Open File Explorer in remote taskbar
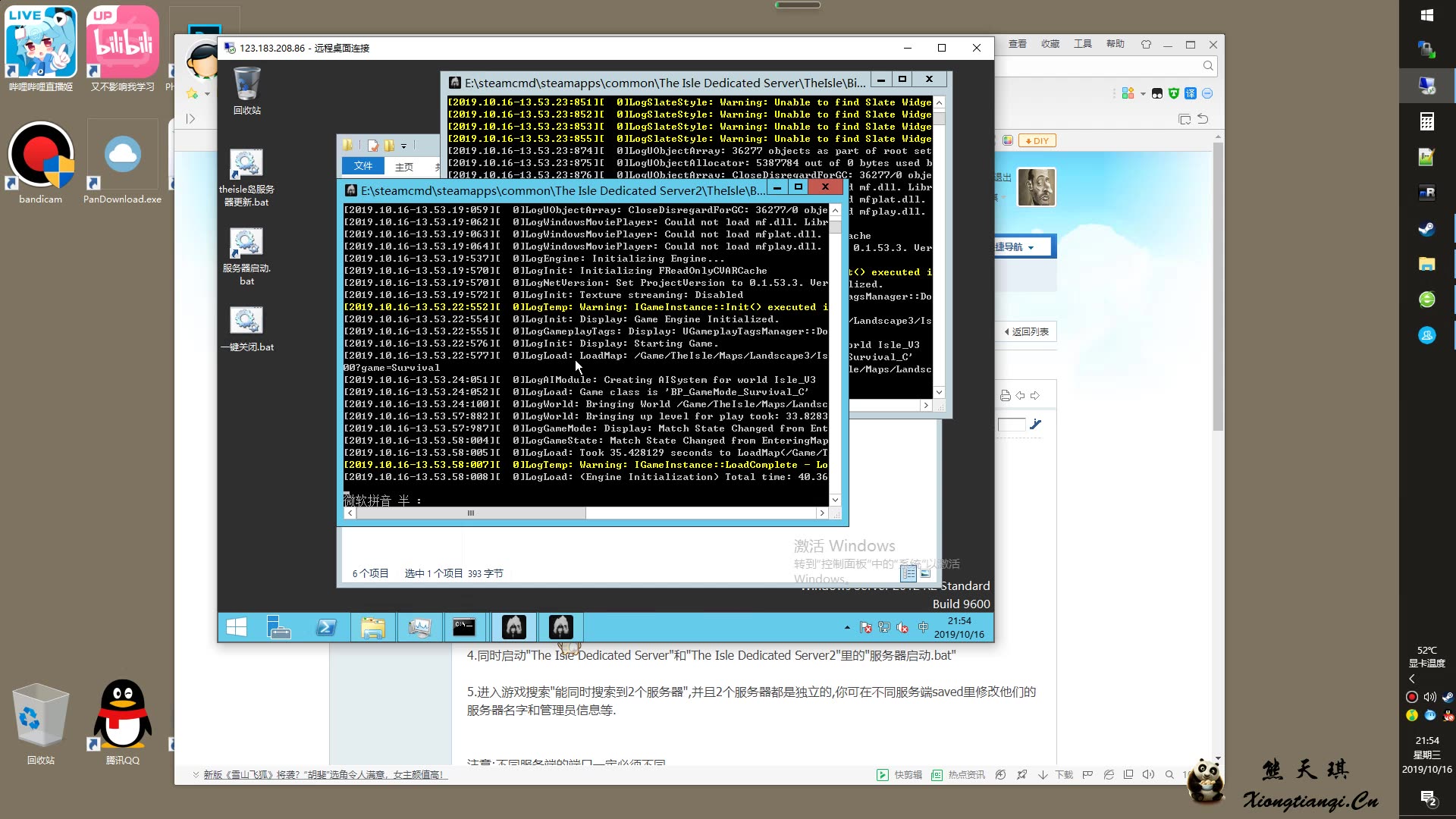 point(372,627)
